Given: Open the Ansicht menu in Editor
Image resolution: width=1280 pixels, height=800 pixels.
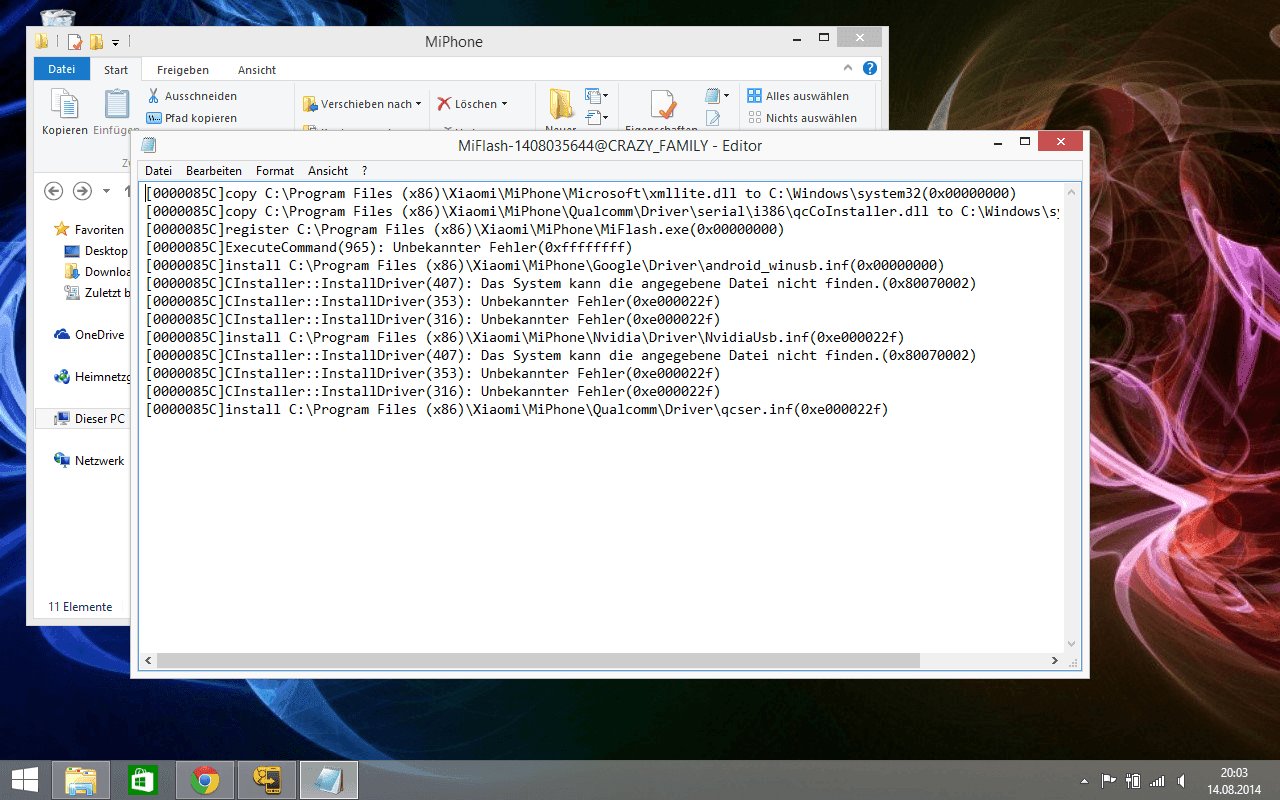Looking at the screenshot, I should (328, 171).
